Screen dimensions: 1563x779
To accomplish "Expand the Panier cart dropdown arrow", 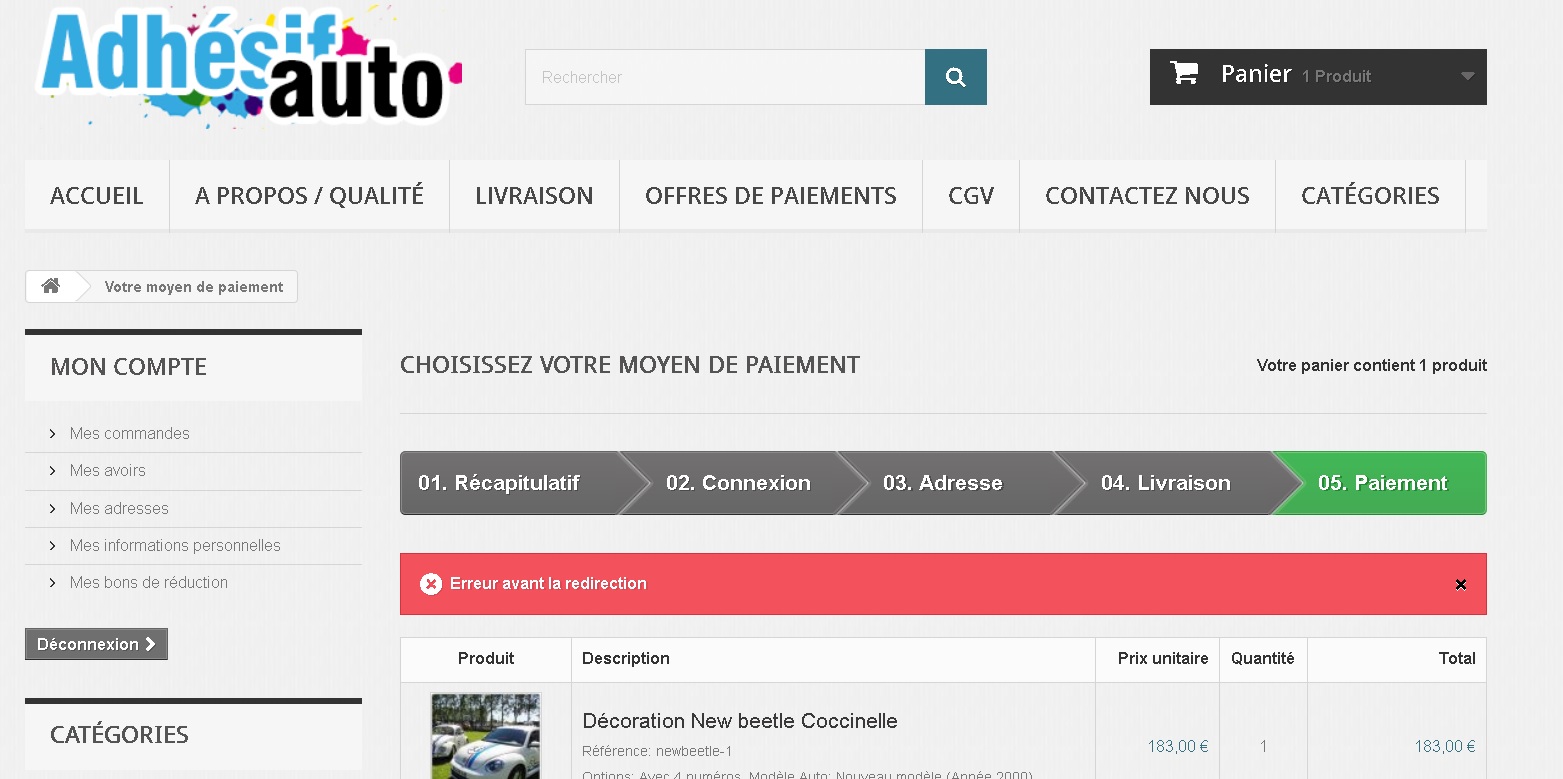I will point(1467,76).
